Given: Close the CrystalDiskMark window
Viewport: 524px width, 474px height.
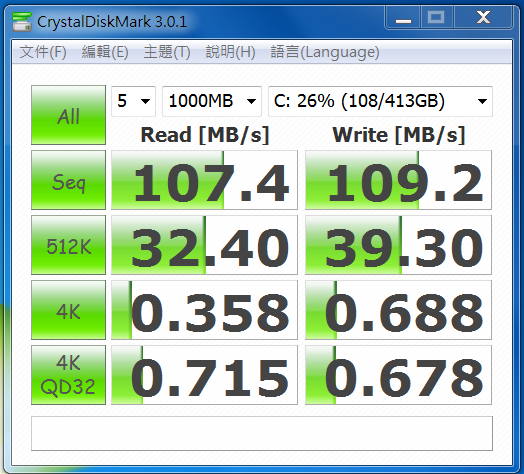Looking at the screenshot, I should pyautogui.click(x=483, y=18).
